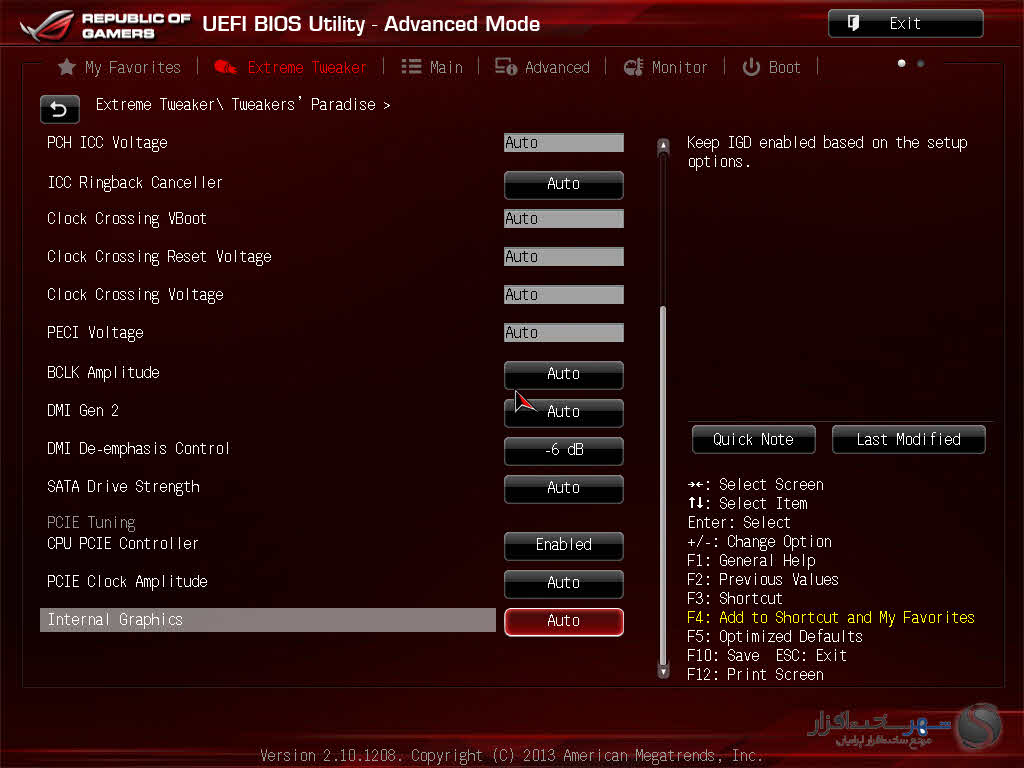The height and width of the screenshot is (768, 1024).
Task: Open the CPU PCIE Controller Enabled dropdown
Action: tap(563, 545)
